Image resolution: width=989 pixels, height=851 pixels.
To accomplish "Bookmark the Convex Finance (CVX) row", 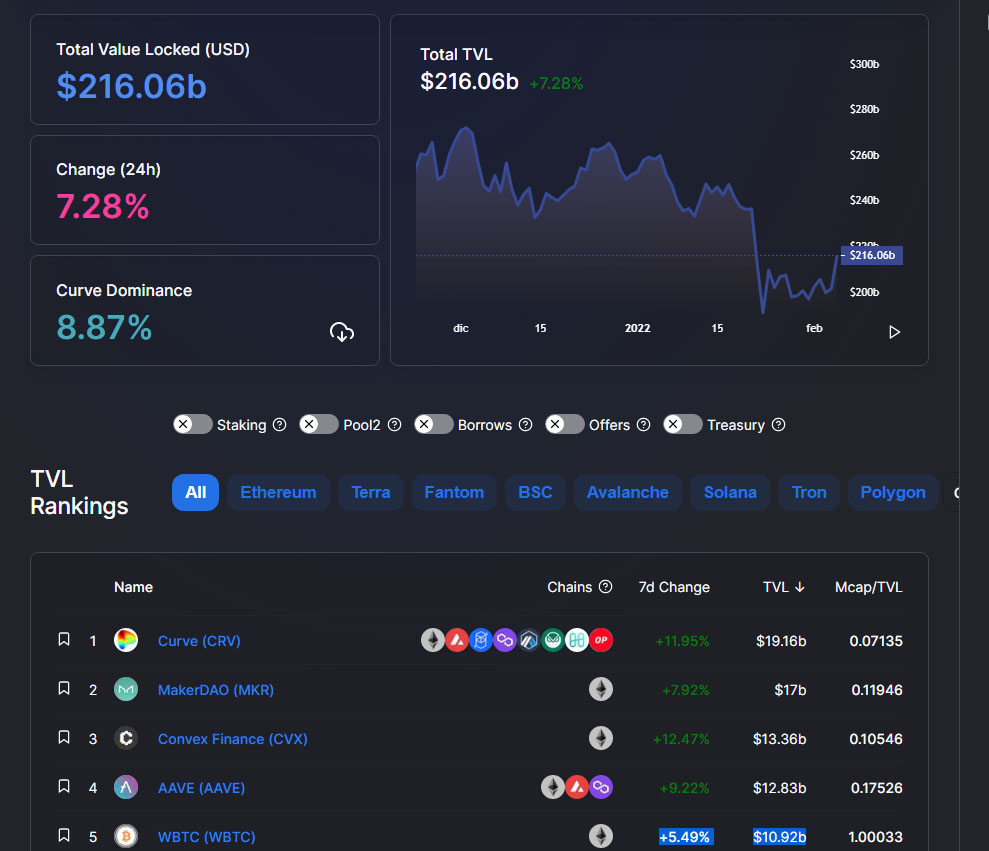I will [64, 737].
